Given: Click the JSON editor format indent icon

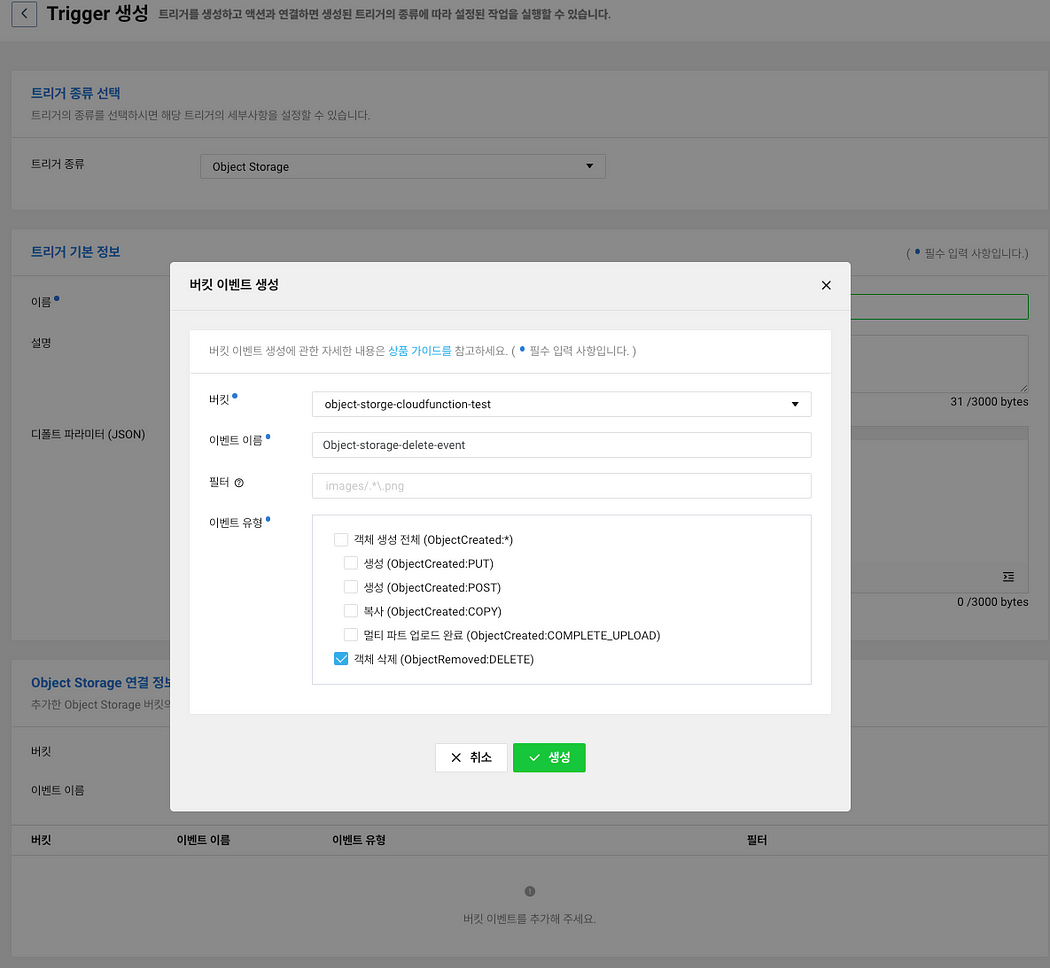Looking at the screenshot, I should 1008,576.
